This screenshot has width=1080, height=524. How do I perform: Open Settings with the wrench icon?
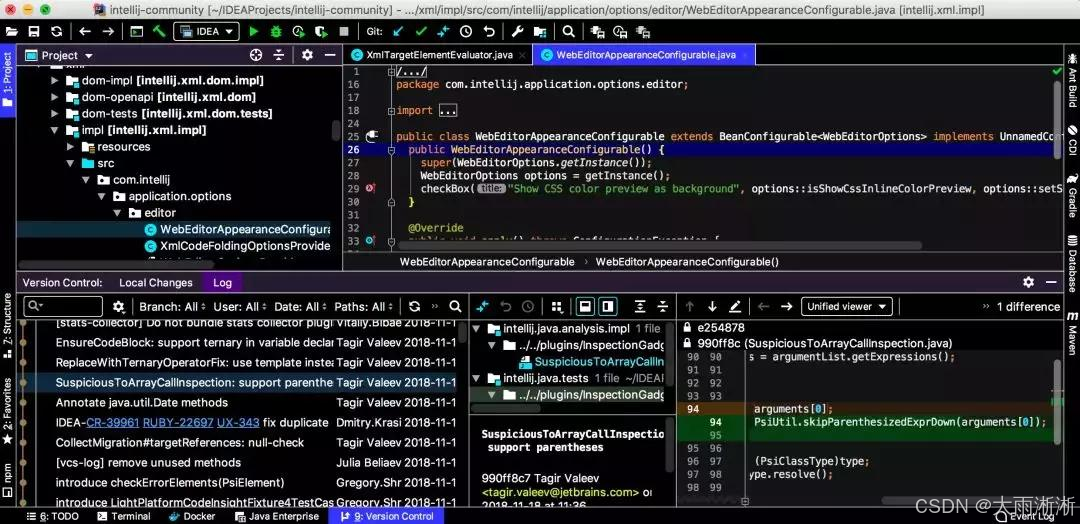(517, 32)
